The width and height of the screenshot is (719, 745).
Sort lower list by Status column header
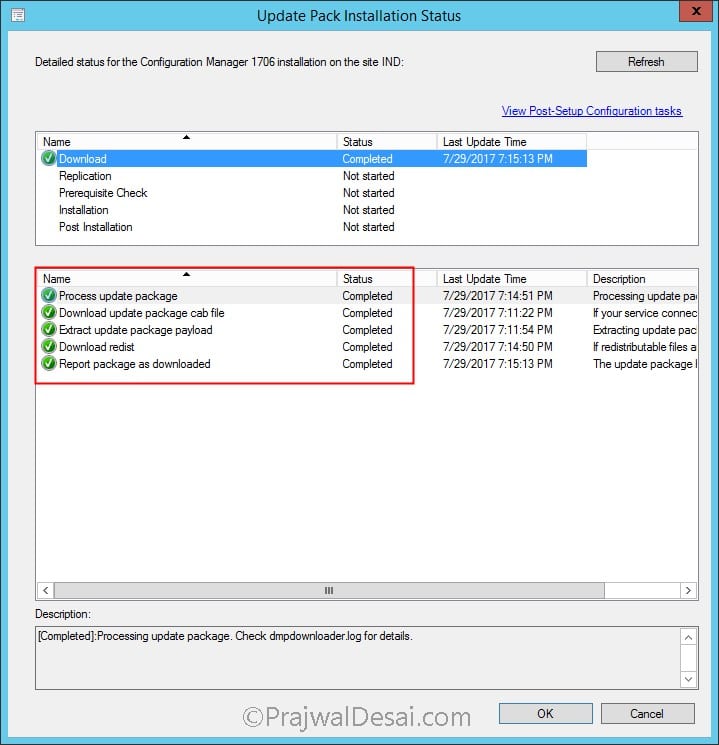tap(387, 278)
